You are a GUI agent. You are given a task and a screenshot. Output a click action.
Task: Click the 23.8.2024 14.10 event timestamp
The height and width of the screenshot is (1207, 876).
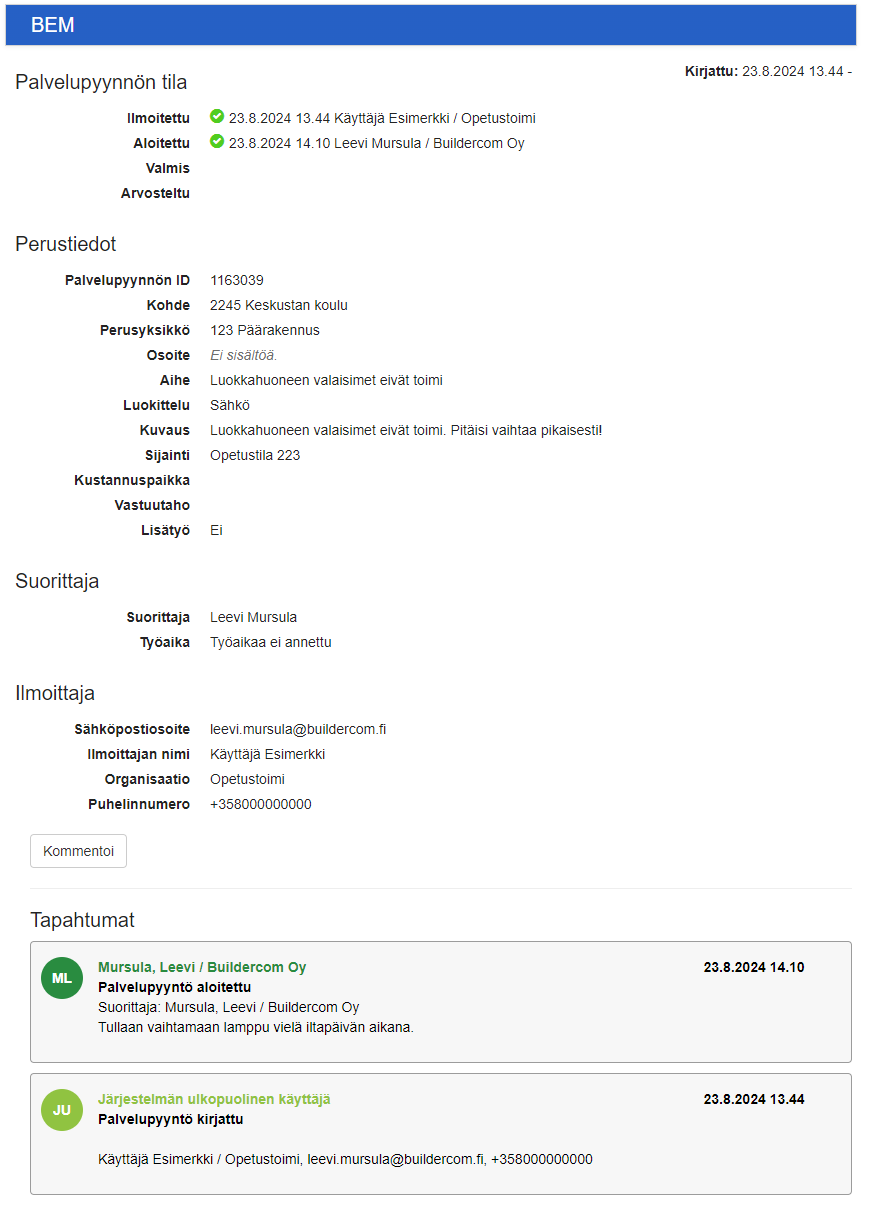click(754, 967)
